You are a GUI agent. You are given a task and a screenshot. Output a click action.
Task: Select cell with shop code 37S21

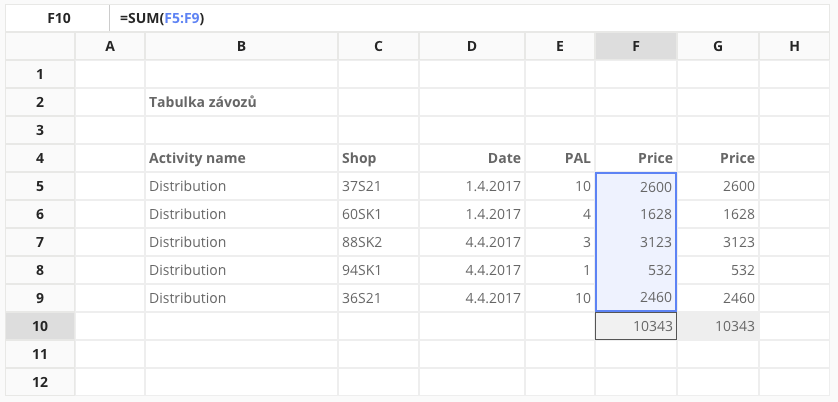tap(378, 186)
